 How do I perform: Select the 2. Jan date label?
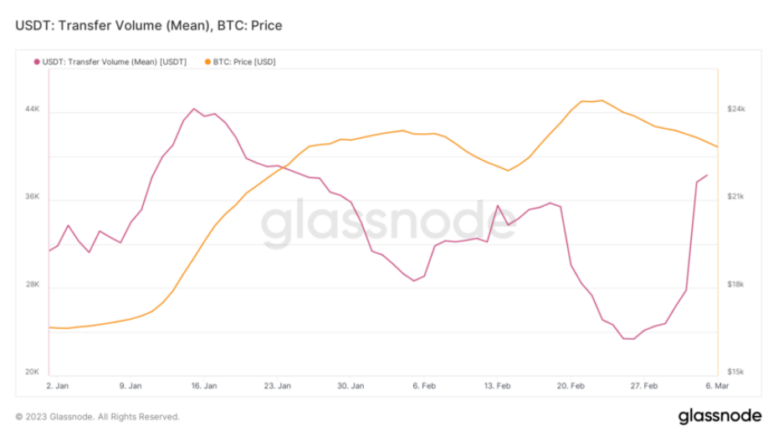coord(56,384)
